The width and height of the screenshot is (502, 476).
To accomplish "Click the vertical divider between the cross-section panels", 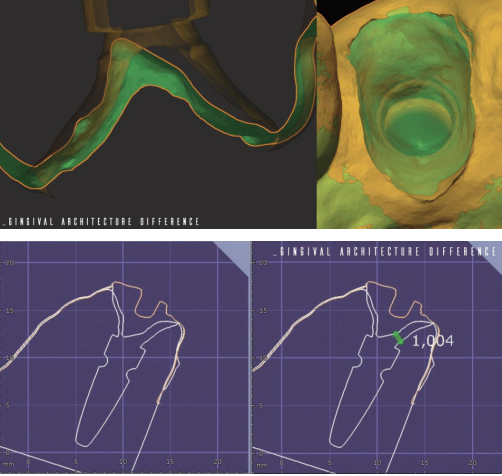I will pyautogui.click(x=251, y=357).
